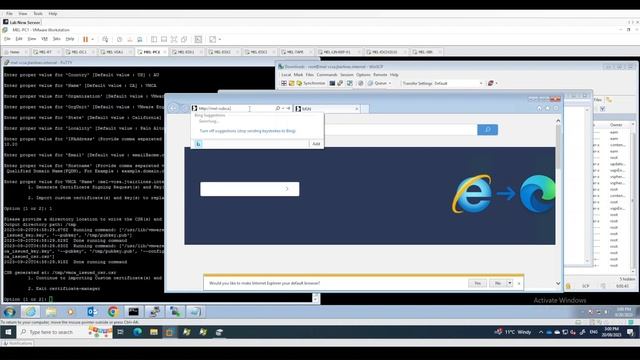Click Microsoft Edge icon on host taskbar
640x360 pixels.
click(137, 332)
